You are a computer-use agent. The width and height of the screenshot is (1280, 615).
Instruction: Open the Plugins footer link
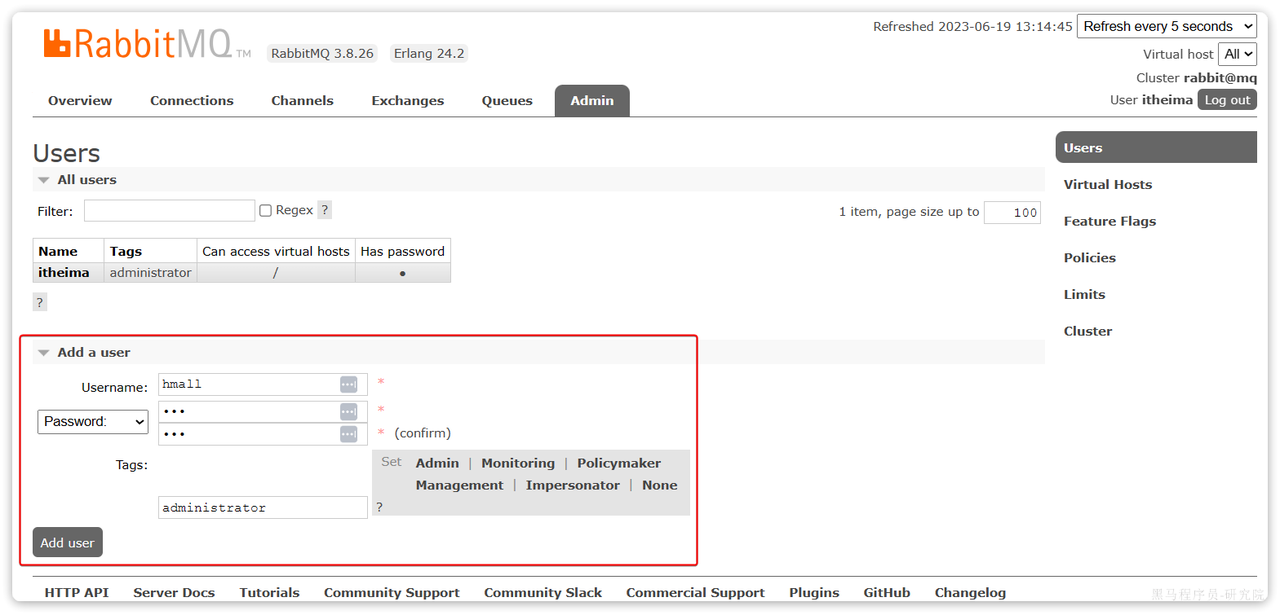click(x=814, y=593)
